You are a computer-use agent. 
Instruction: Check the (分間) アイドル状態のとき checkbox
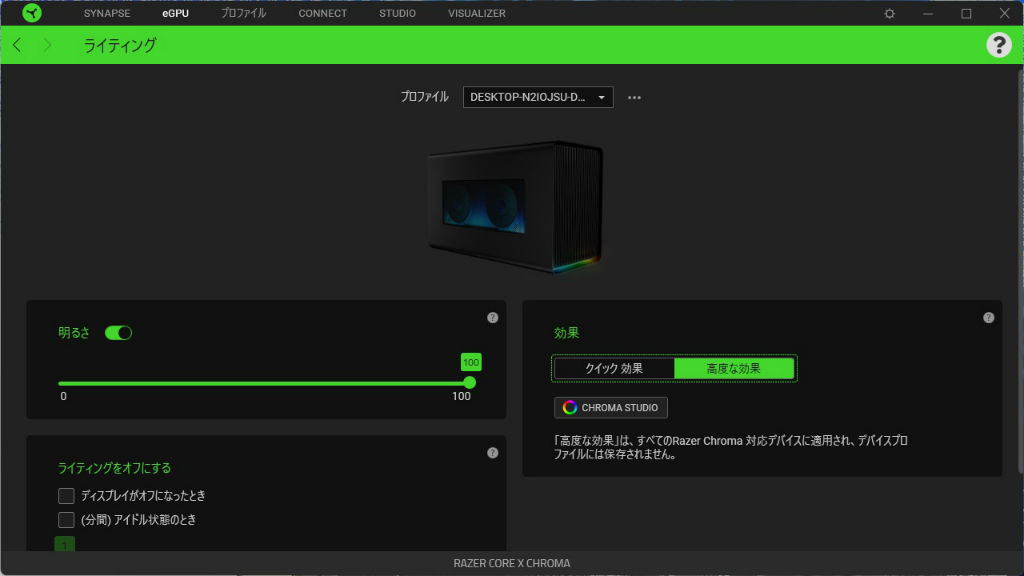[x=66, y=520]
